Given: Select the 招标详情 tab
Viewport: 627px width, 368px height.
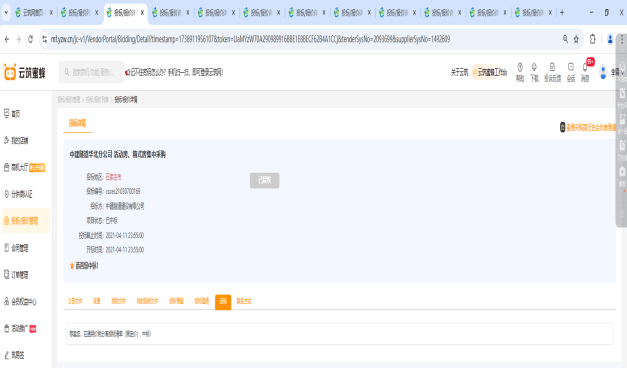Looking at the screenshot, I should [77, 123].
